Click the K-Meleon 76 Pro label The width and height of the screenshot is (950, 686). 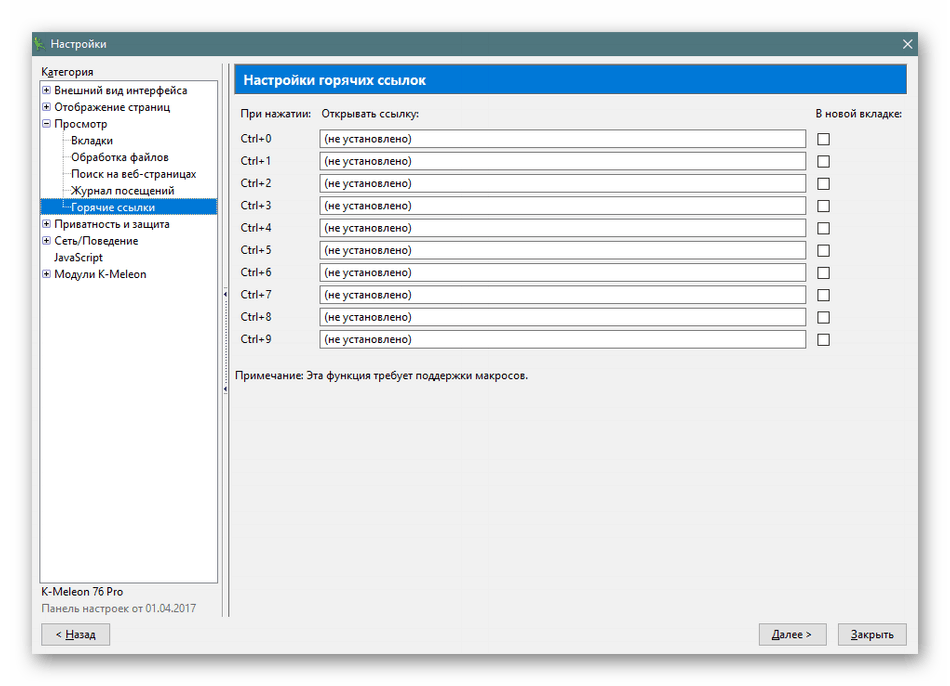click(82, 591)
